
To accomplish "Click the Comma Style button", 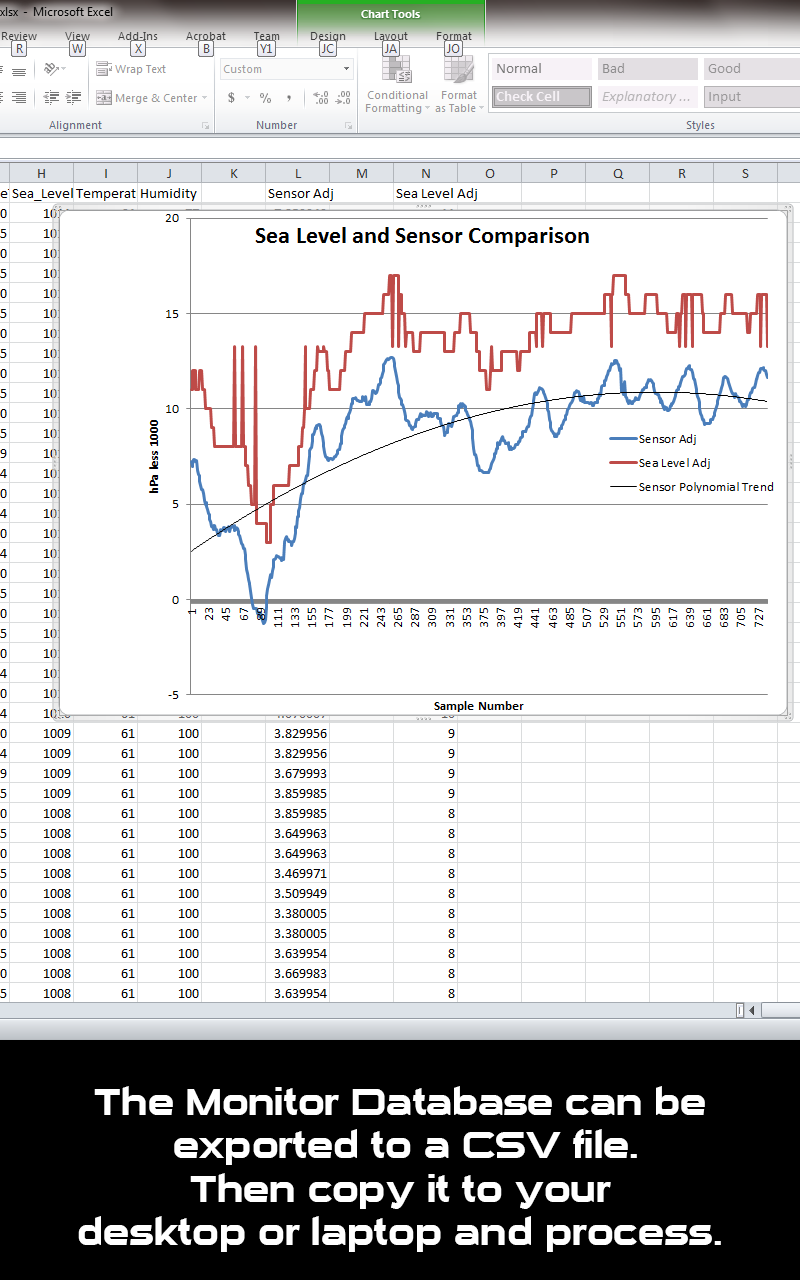I will [289, 98].
